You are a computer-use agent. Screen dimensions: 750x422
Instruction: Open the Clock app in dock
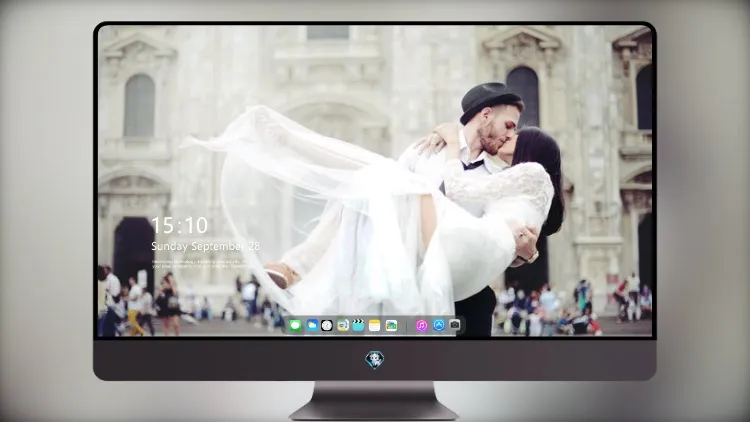pyautogui.click(x=327, y=326)
